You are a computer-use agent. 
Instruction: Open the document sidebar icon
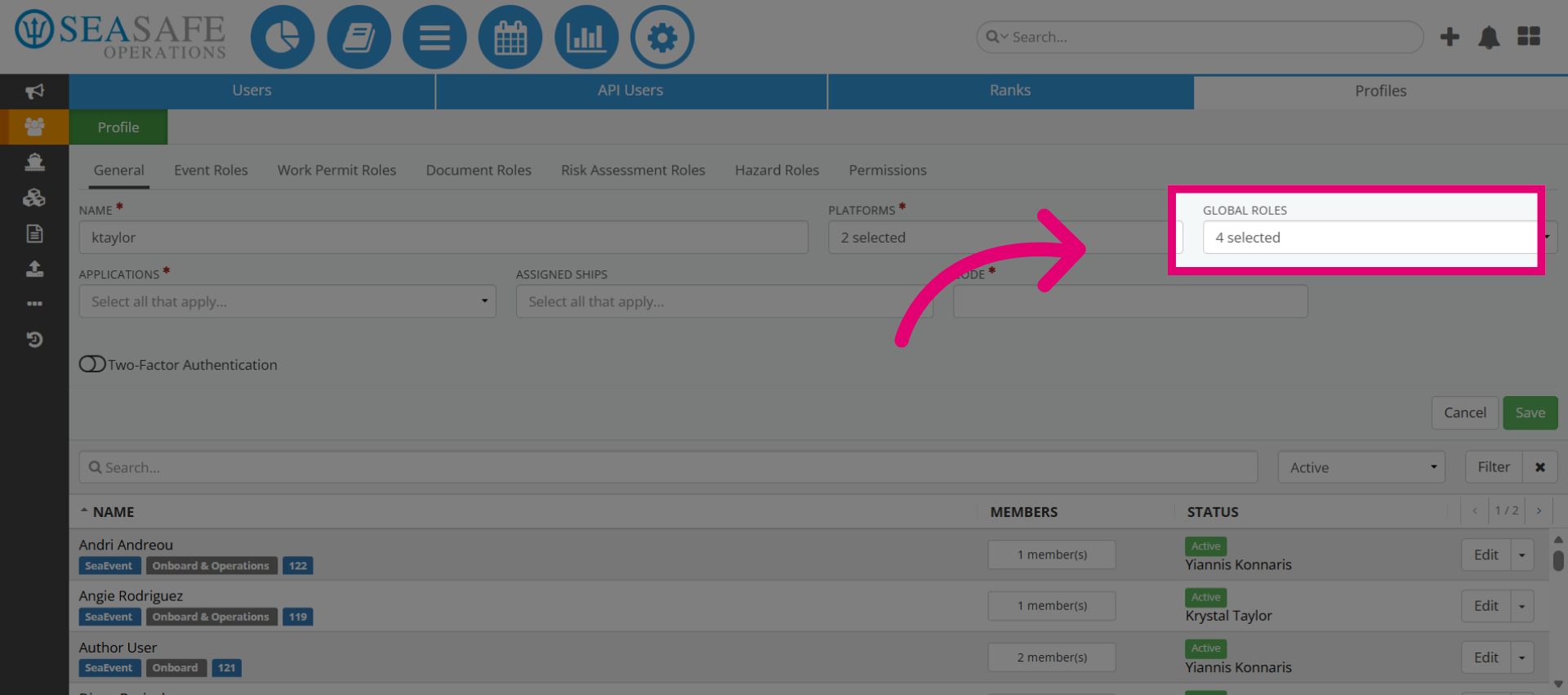(34, 234)
